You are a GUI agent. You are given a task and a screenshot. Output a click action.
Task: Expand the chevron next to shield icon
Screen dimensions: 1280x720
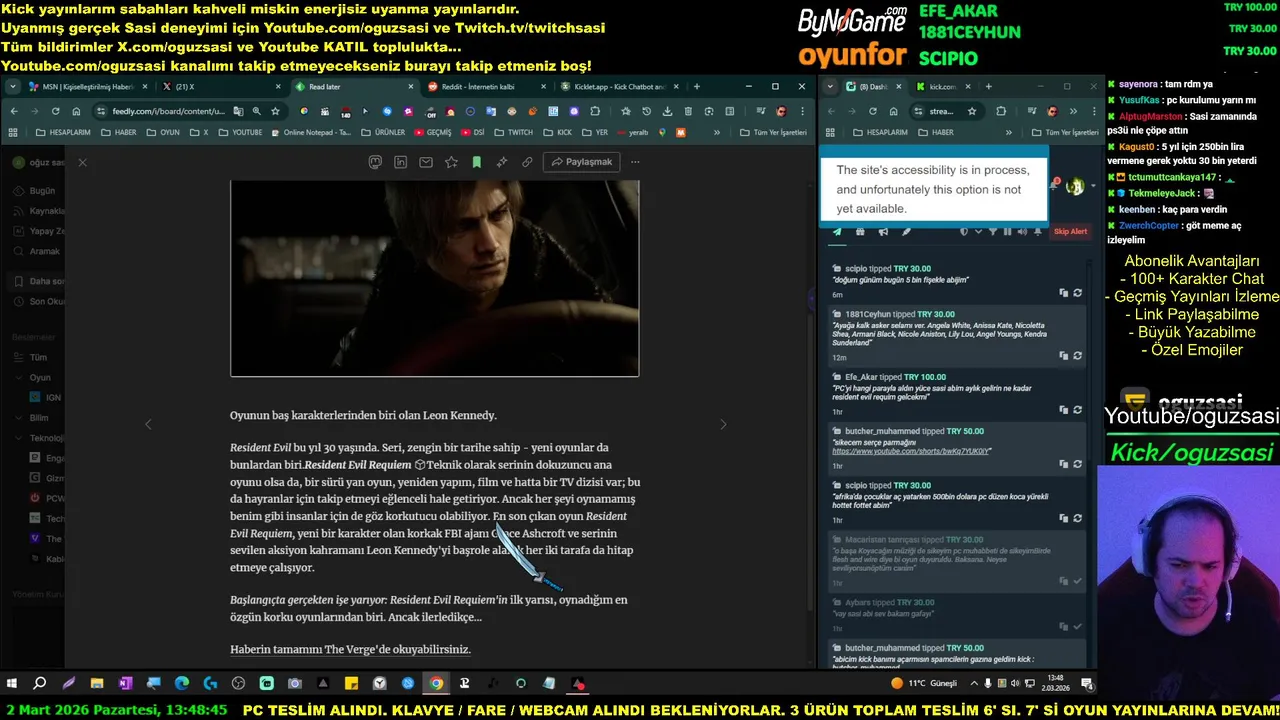(x=978, y=232)
